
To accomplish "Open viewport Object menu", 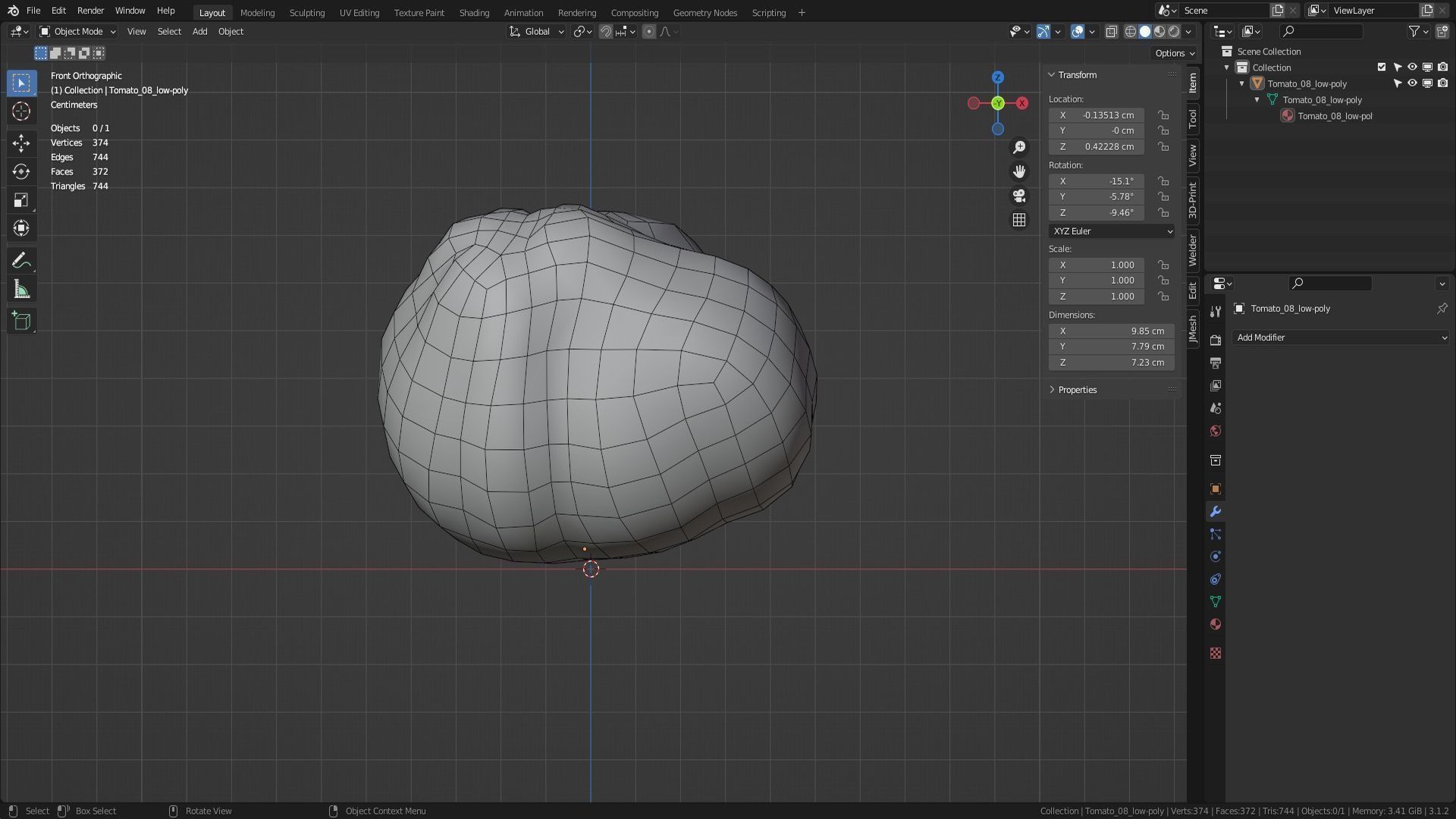I will click(x=231, y=32).
